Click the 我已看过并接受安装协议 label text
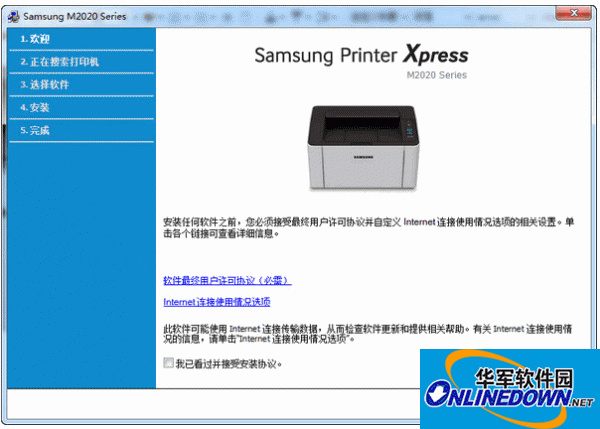This screenshot has height=429, width=600. [x=228, y=364]
